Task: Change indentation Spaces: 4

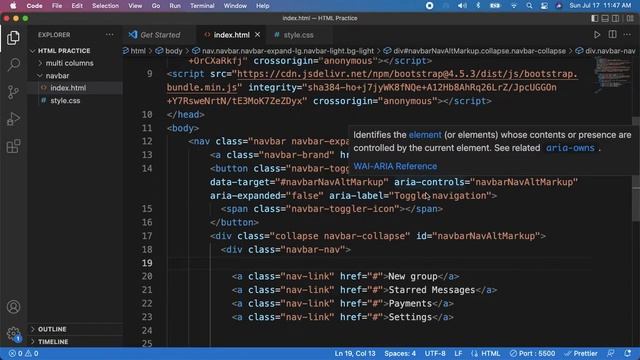Action: coord(400,353)
